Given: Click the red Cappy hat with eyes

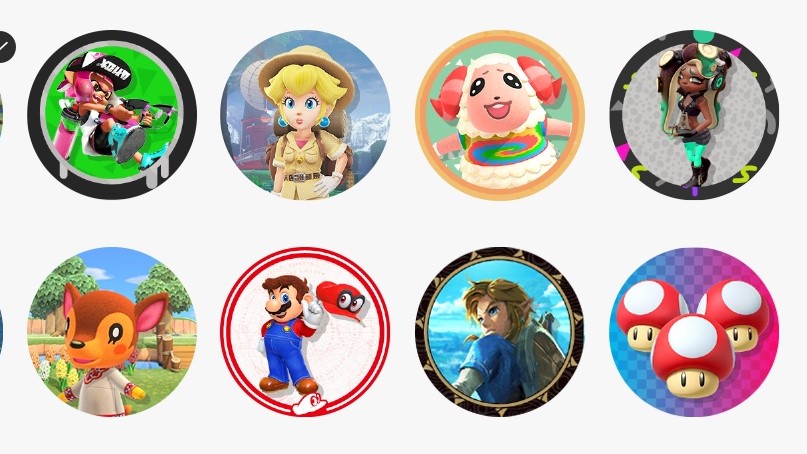Looking at the screenshot, I should [341, 301].
